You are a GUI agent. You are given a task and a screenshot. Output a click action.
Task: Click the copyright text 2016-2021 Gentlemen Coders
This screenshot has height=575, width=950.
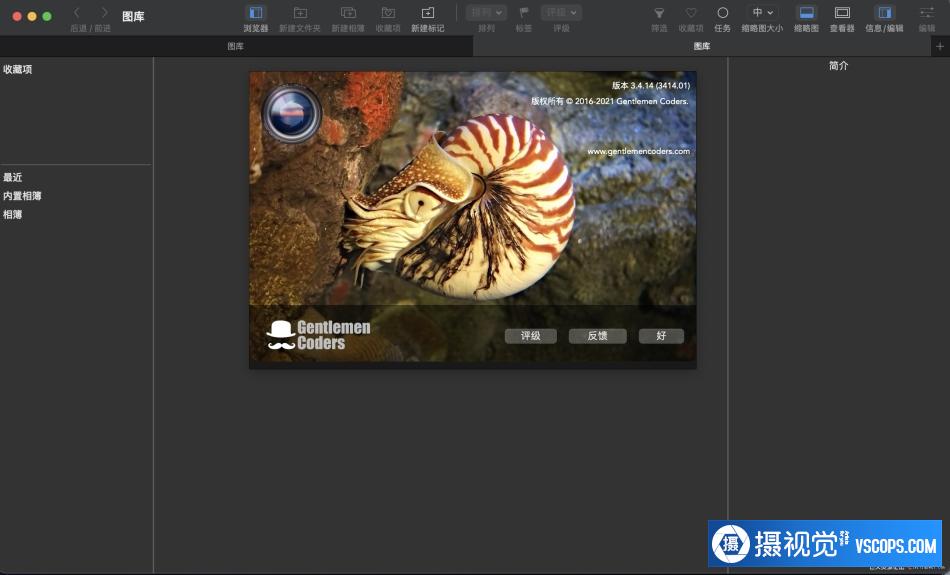(x=610, y=101)
